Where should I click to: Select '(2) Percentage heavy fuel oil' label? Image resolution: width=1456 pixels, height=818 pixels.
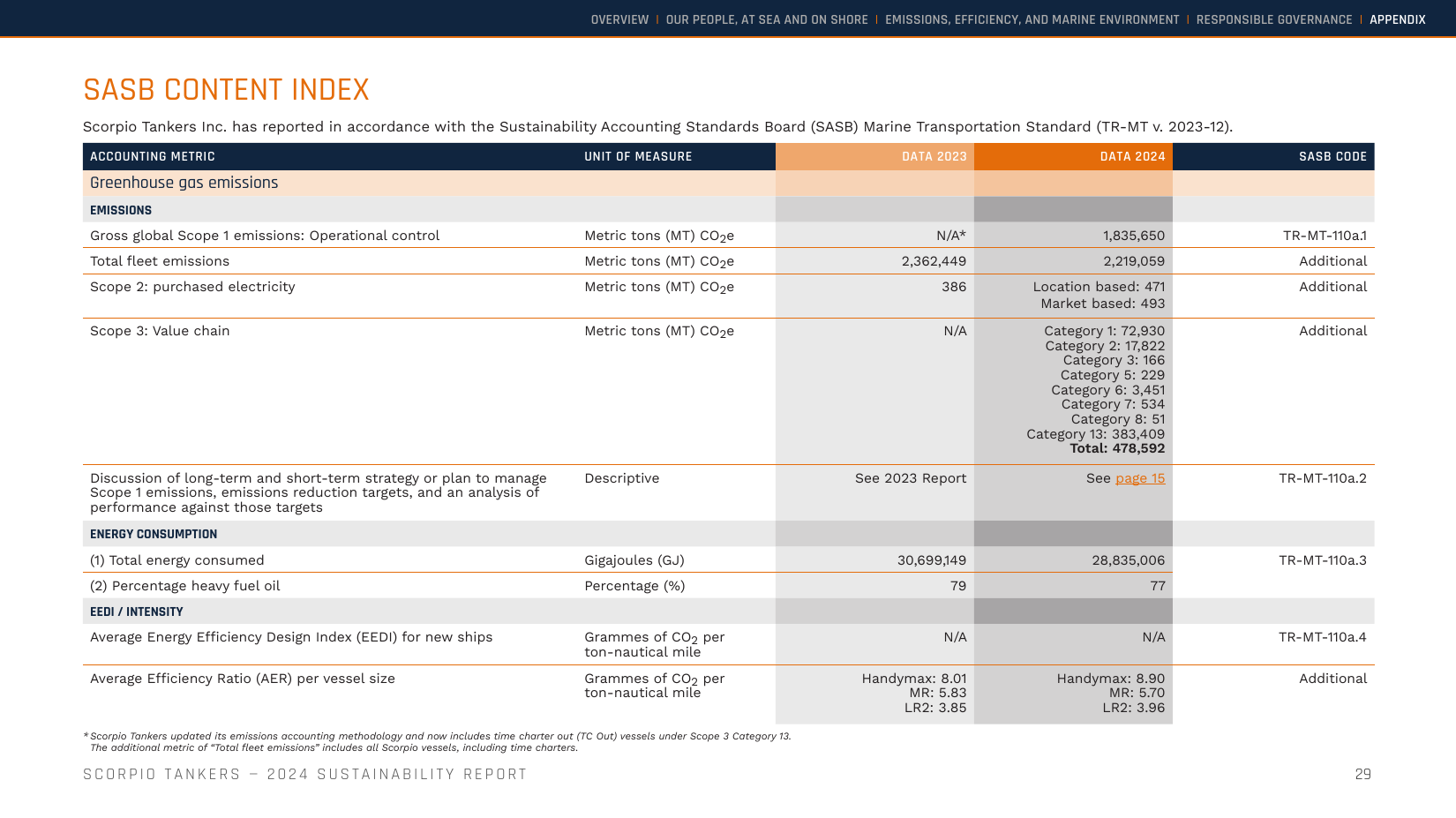click(x=185, y=586)
